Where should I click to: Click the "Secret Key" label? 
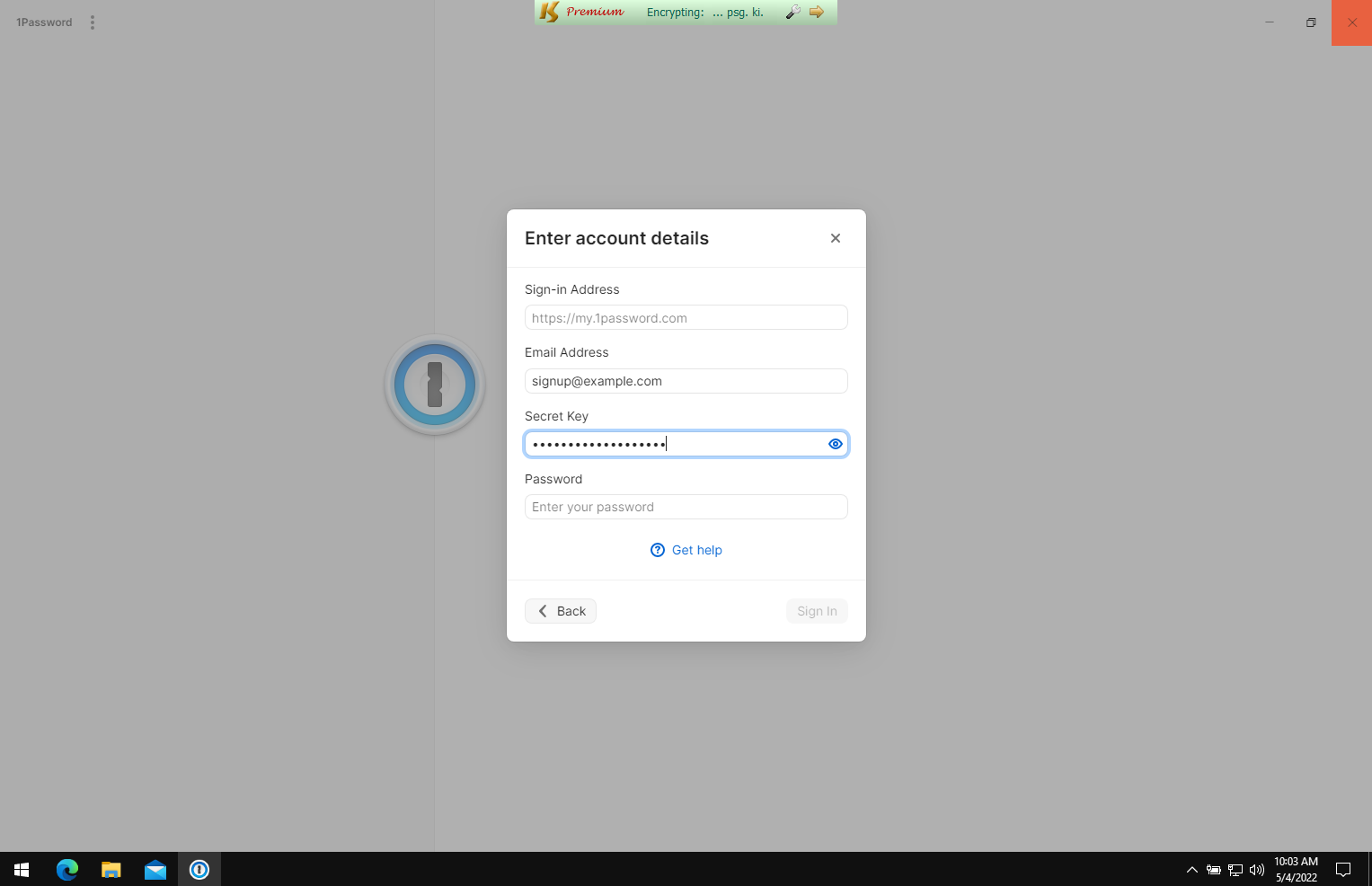(x=556, y=416)
